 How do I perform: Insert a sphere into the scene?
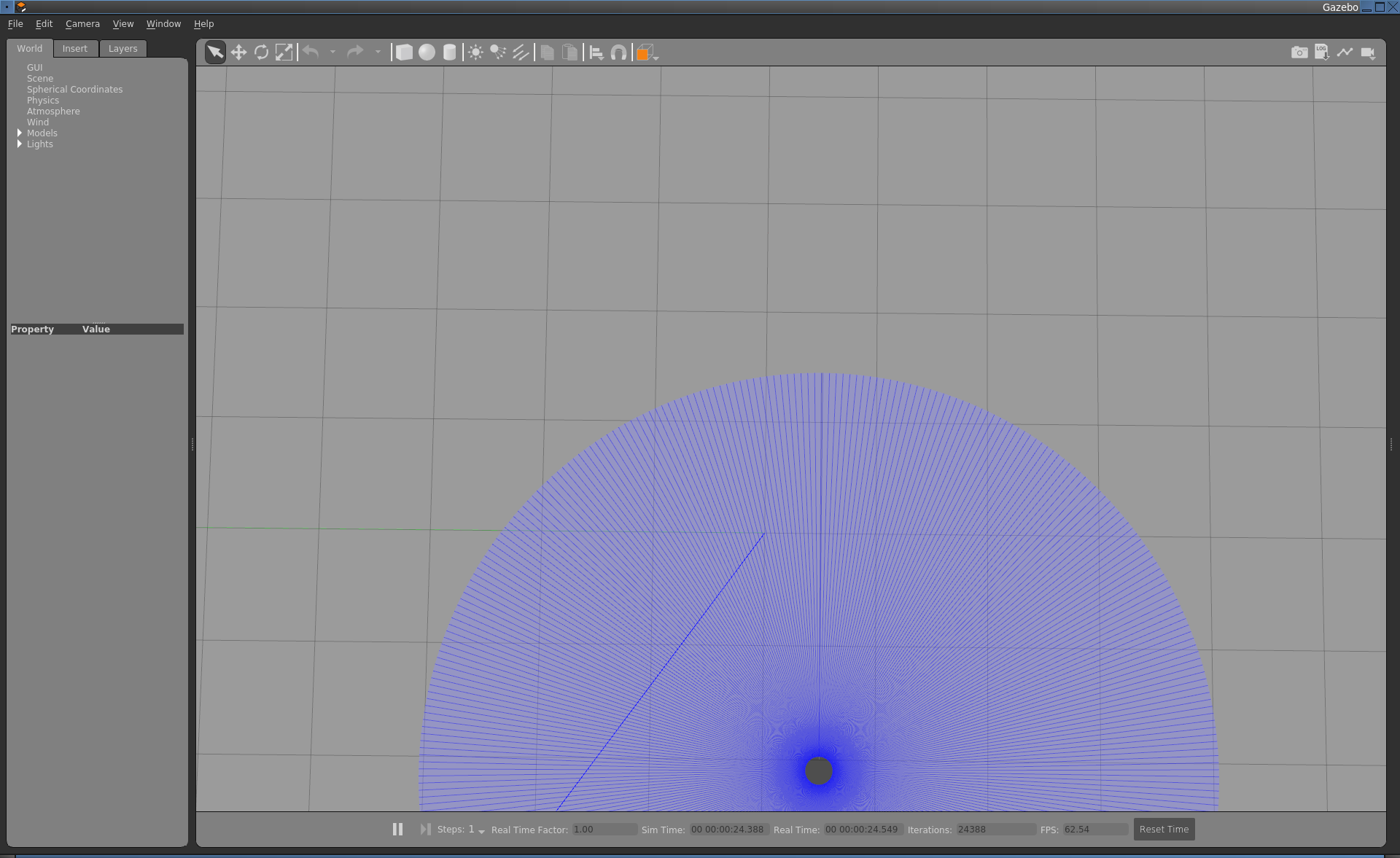tap(427, 52)
